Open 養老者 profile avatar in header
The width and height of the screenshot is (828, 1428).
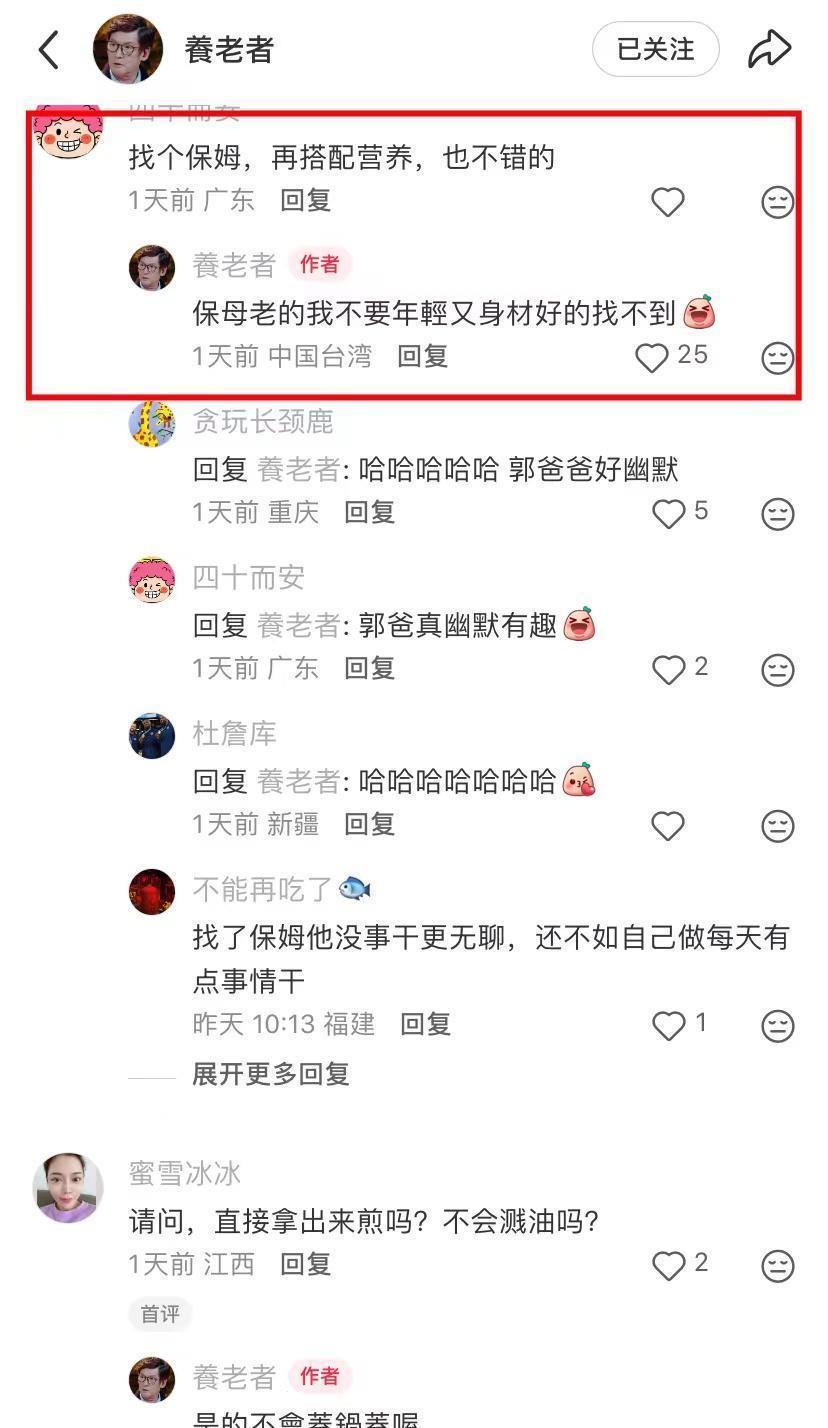click(128, 49)
